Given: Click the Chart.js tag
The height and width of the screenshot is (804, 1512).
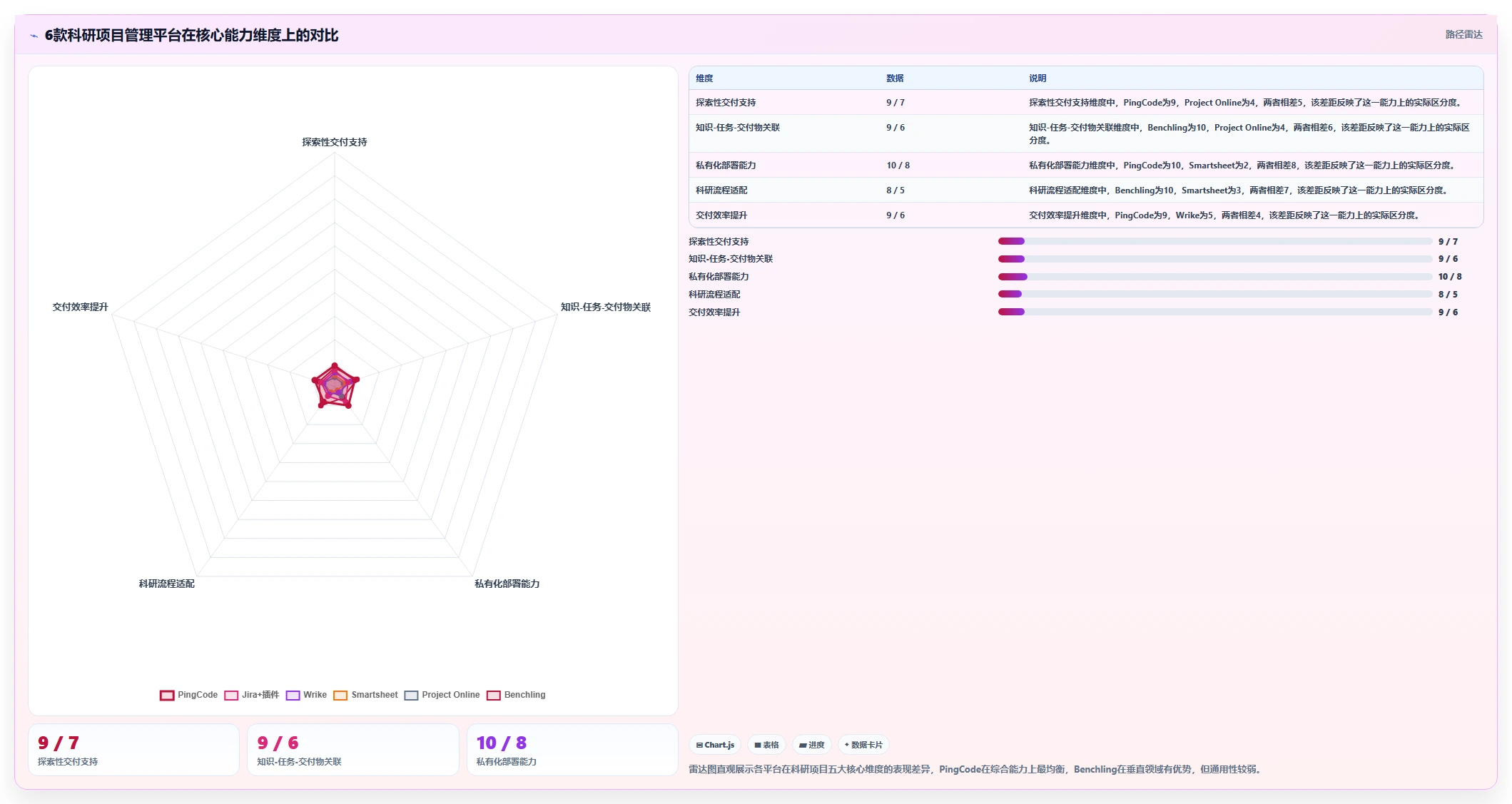Looking at the screenshot, I should [x=715, y=745].
